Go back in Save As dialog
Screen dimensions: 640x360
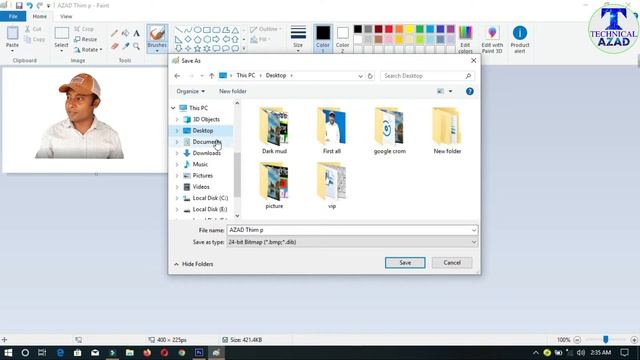click(x=177, y=76)
